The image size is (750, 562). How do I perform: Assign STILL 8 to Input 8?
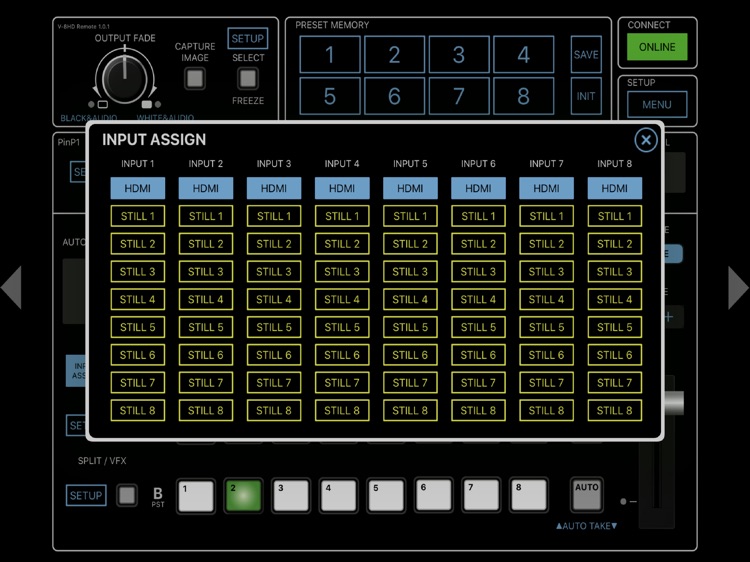(615, 410)
